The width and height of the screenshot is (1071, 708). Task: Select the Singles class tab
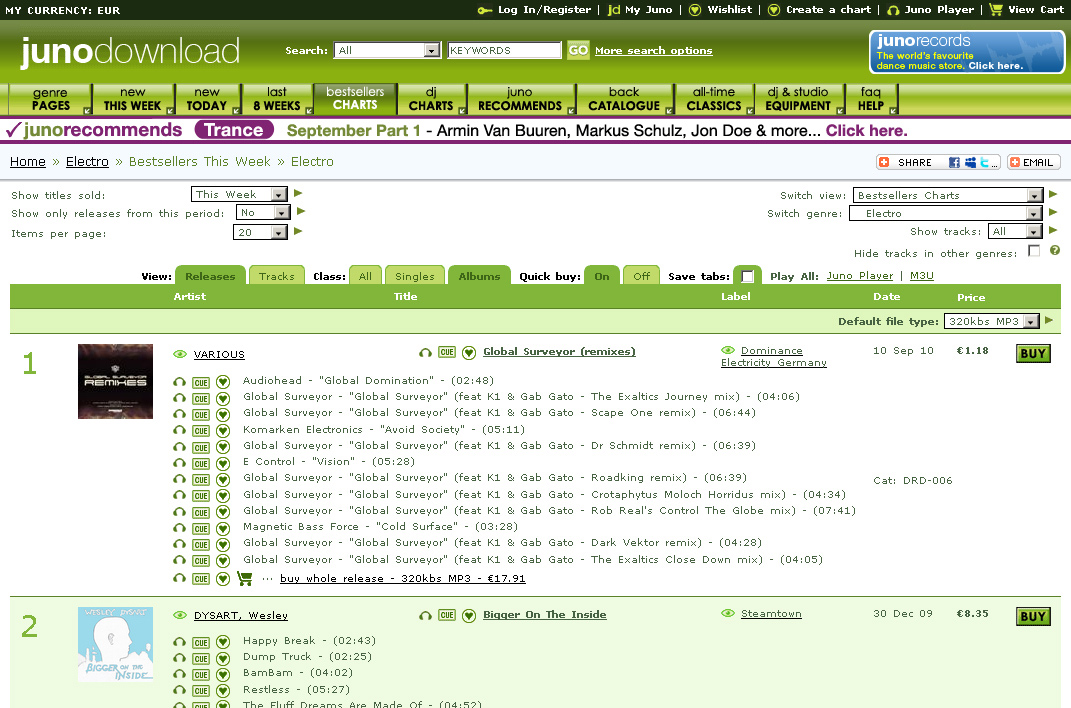tap(415, 276)
